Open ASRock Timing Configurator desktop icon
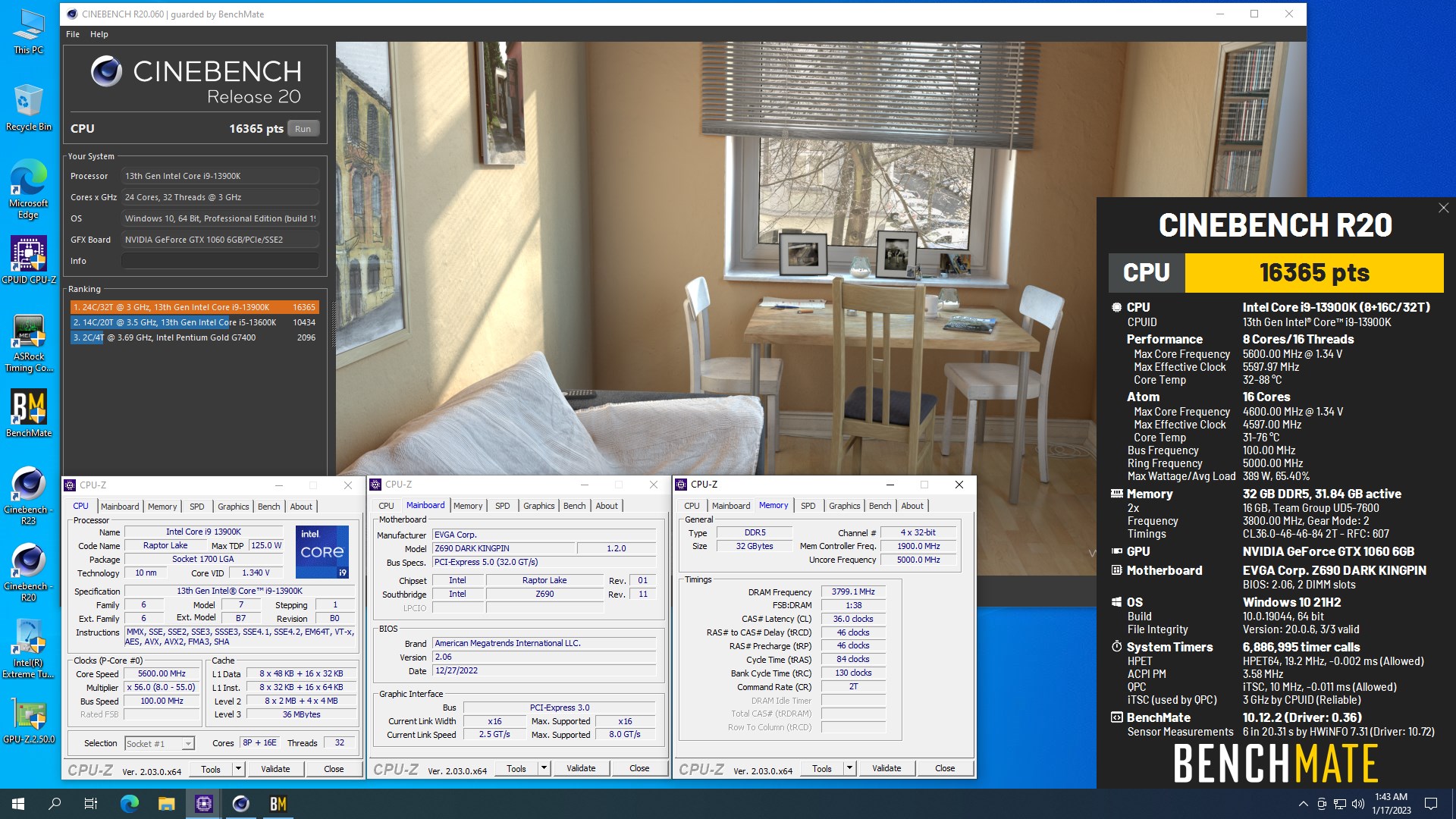The height and width of the screenshot is (819, 1456). [x=29, y=344]
